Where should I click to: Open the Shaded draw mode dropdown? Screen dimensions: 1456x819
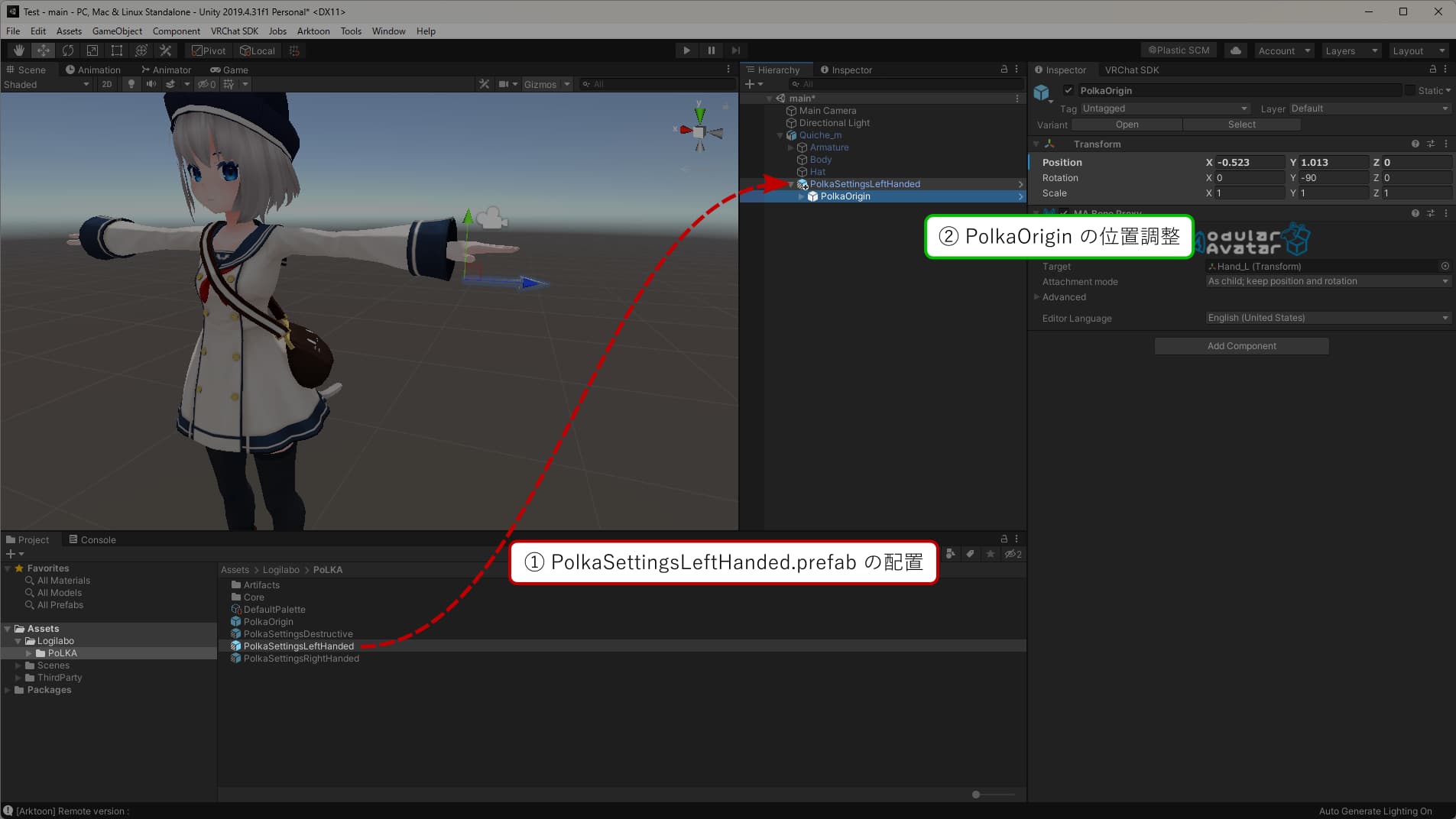(46, 84)
